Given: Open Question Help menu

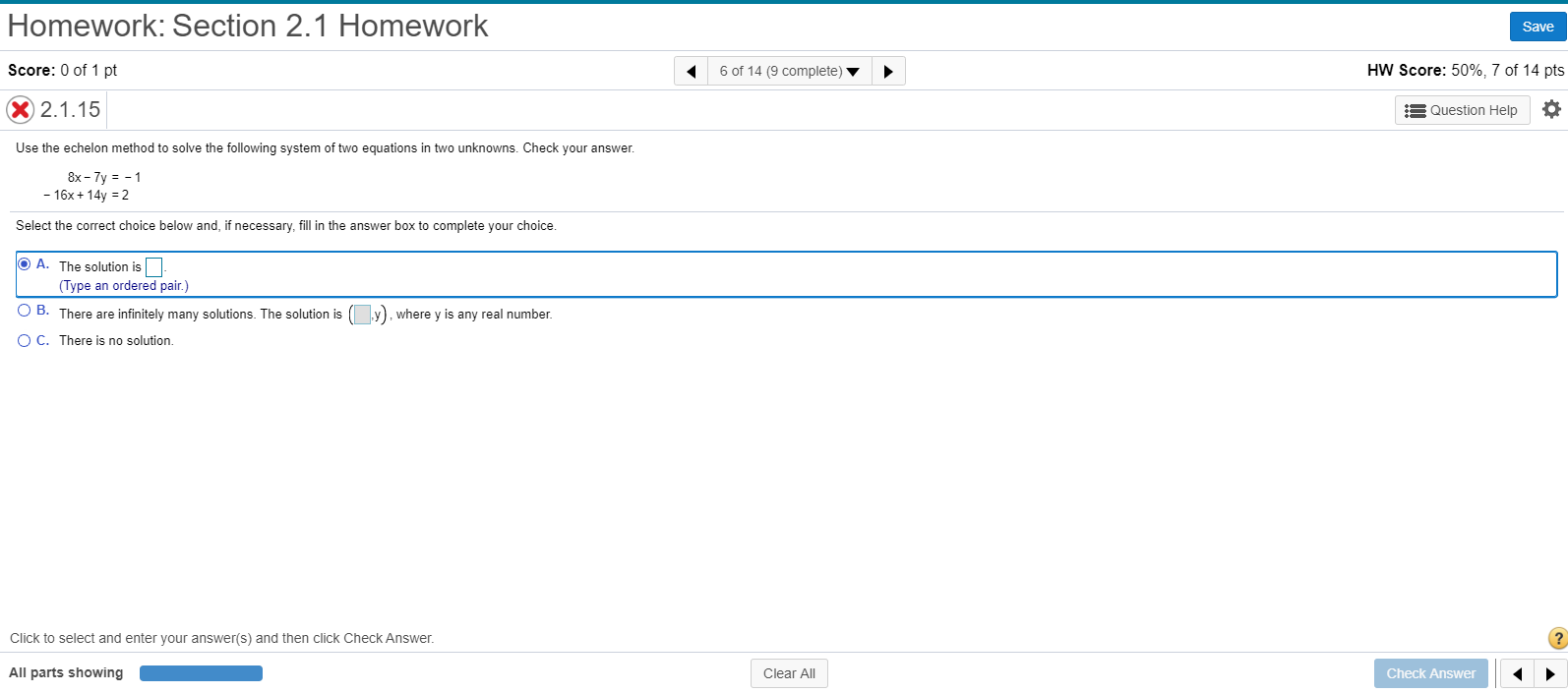Looking at the screenshot, I should 1462,110.
